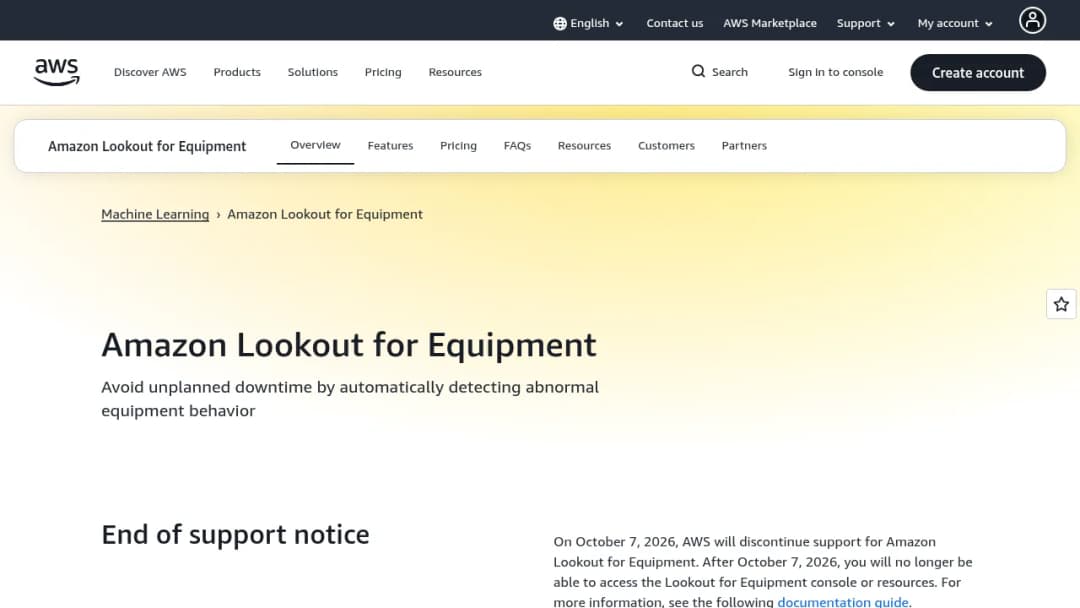Screen dimensions: 1080x608
Task: Open the Discover AWS menu
Action: click(150, 72)
